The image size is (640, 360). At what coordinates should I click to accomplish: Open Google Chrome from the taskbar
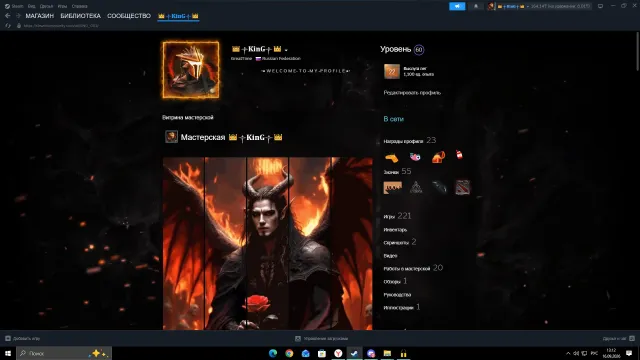pos(289,353)
